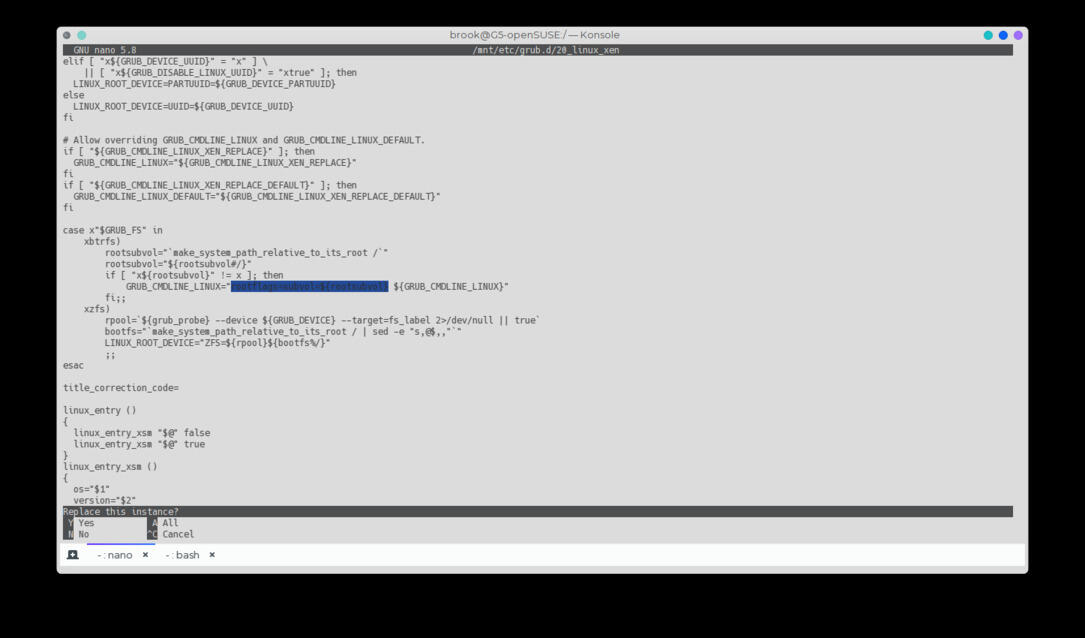Click the 'case x"$GRUB_FS" in' line
The image size is (1085, 638).
click(x=113, y=230)
